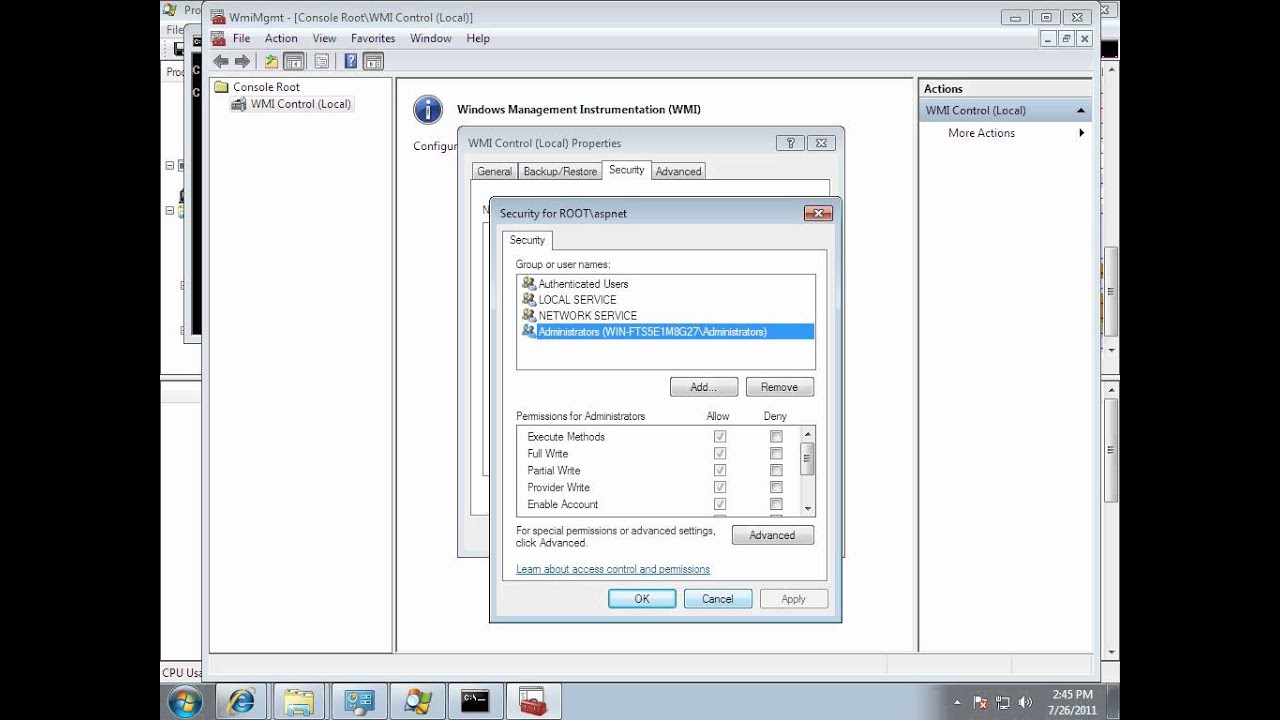Toggle Show/Hide Action Pane toolbar icon
The width and height of the screenshot is (1280, 720).
pos(373,61)
